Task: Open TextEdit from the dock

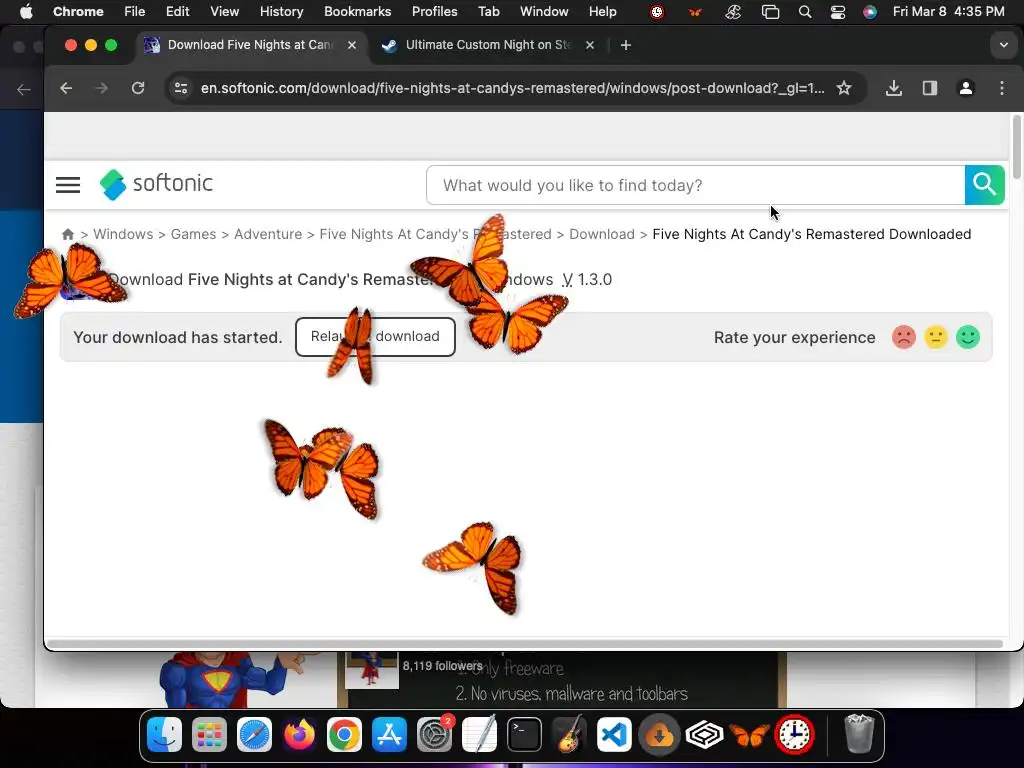Action: [x=479, y=735]
